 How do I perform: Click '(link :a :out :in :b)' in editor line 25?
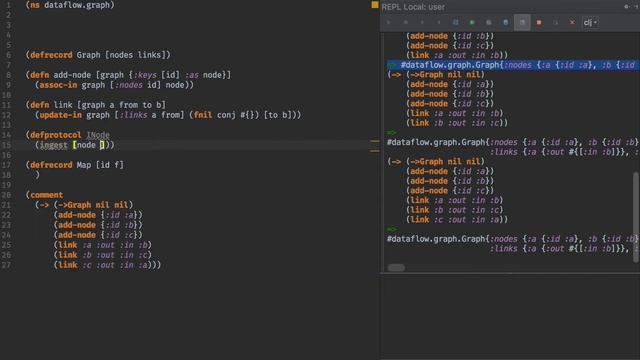(102, 245)
